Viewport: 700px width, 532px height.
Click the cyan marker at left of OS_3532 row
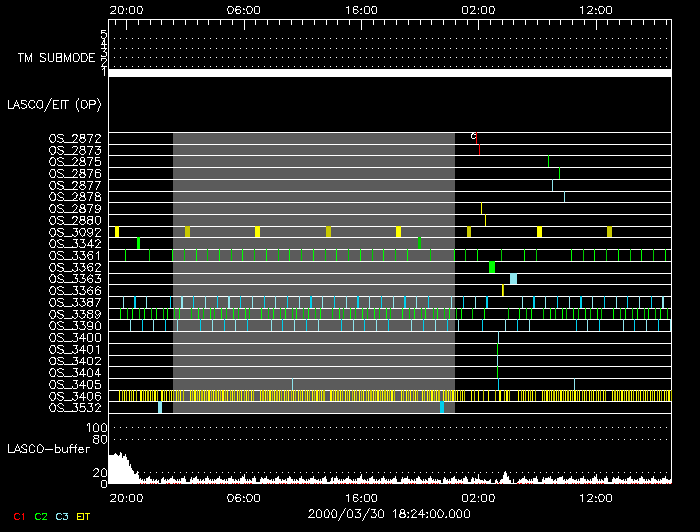pos(160,407)
